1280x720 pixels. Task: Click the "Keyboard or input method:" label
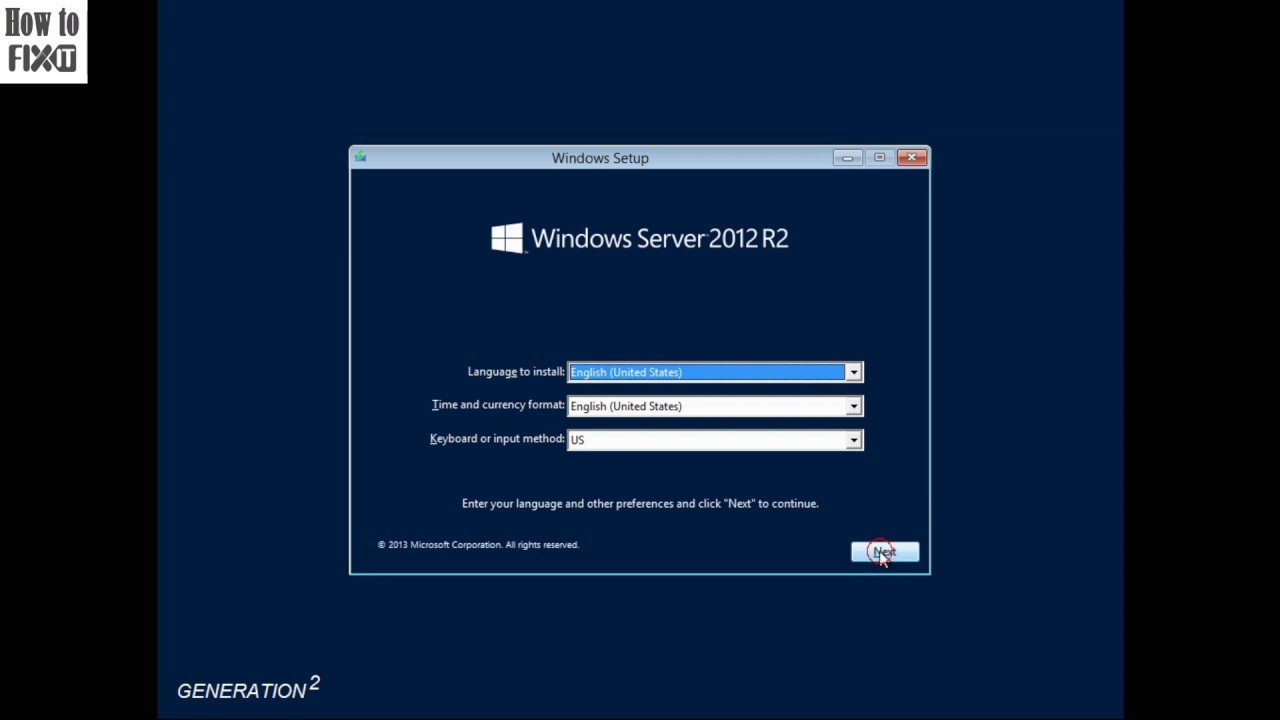point(497,439)
